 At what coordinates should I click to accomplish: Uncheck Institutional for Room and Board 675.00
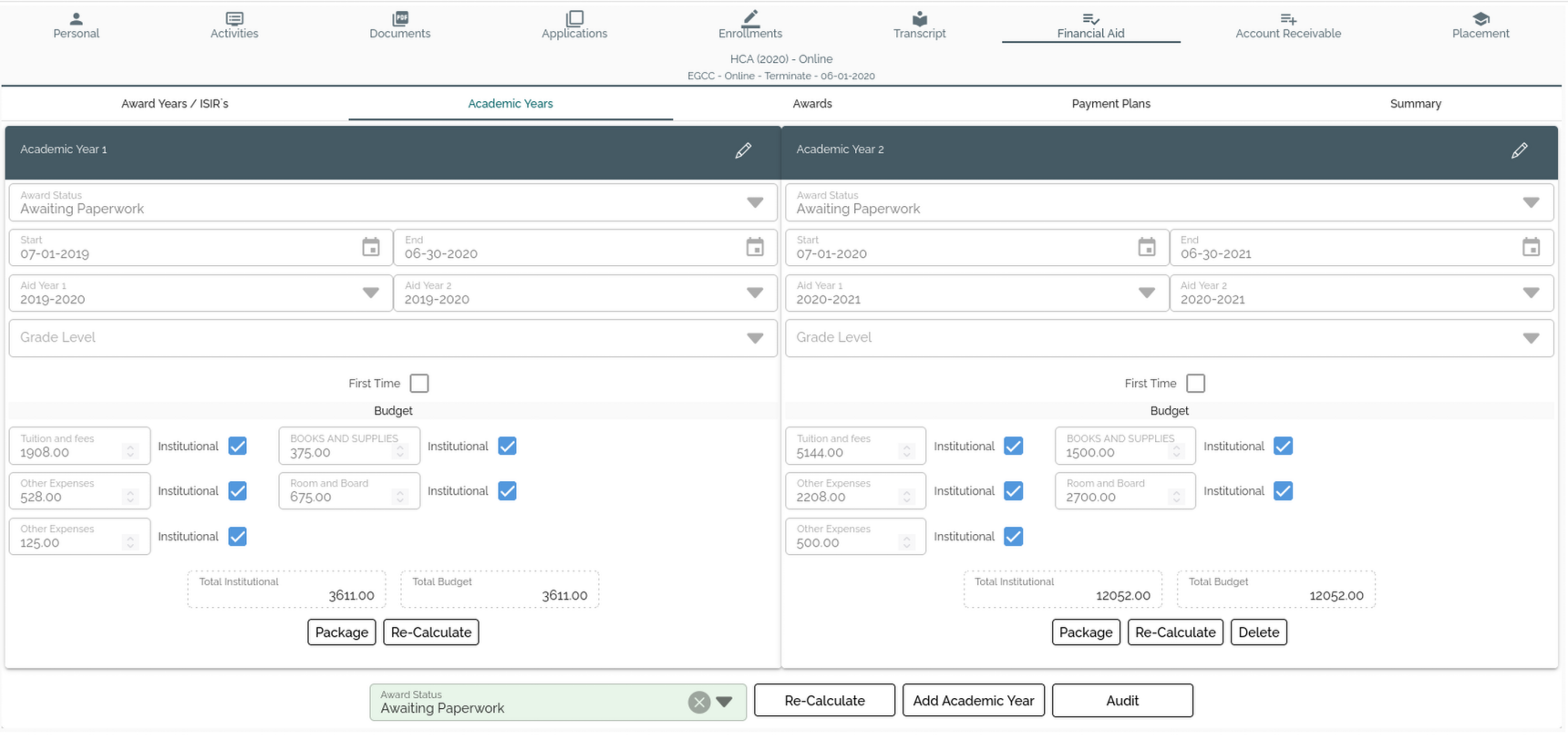pyautogui.click(x=508, y=491)
